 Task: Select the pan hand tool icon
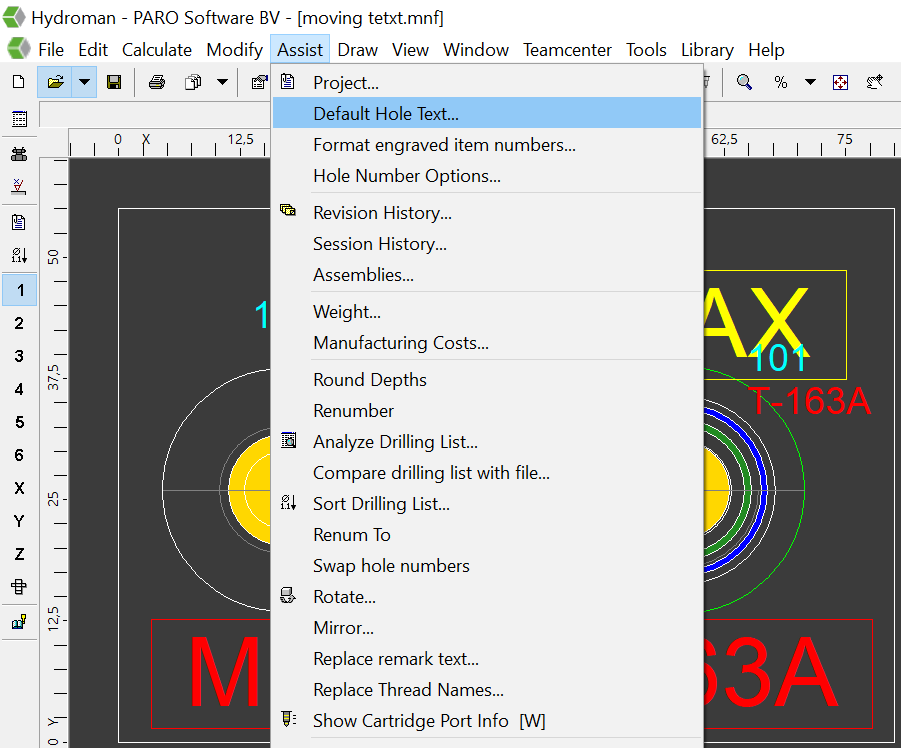(876, 82)
